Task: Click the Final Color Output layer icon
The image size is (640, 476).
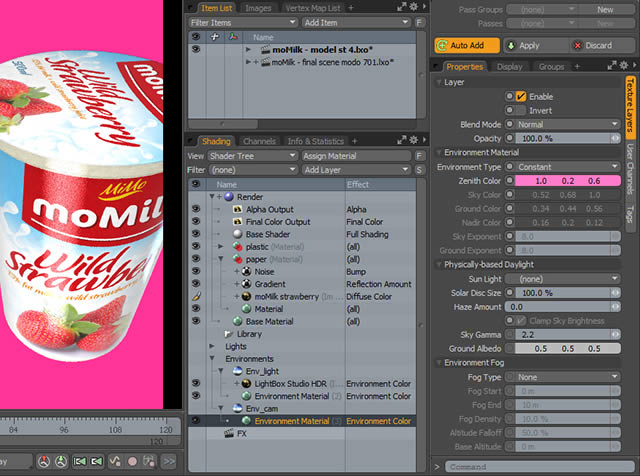Action: tap(238, 222)
